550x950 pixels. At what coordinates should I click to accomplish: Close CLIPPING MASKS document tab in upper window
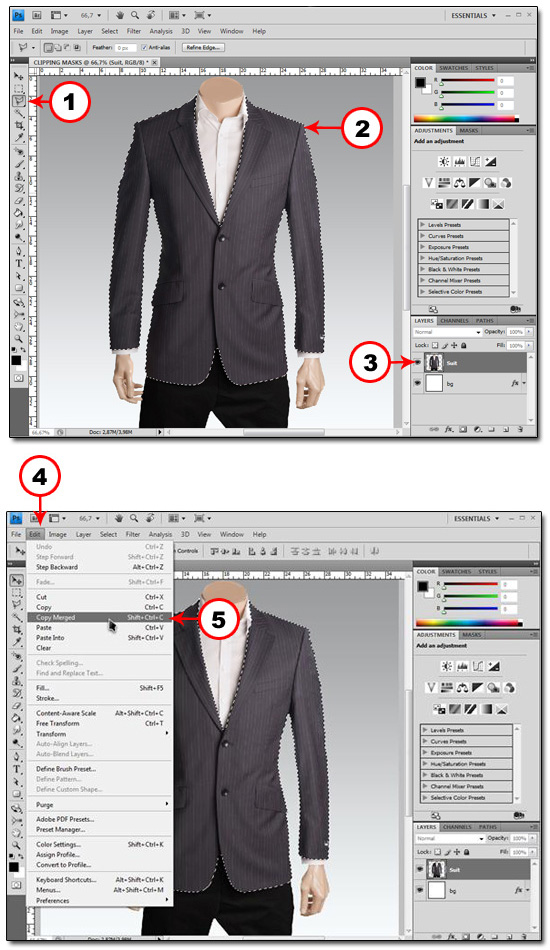click(x=154, y=62)
